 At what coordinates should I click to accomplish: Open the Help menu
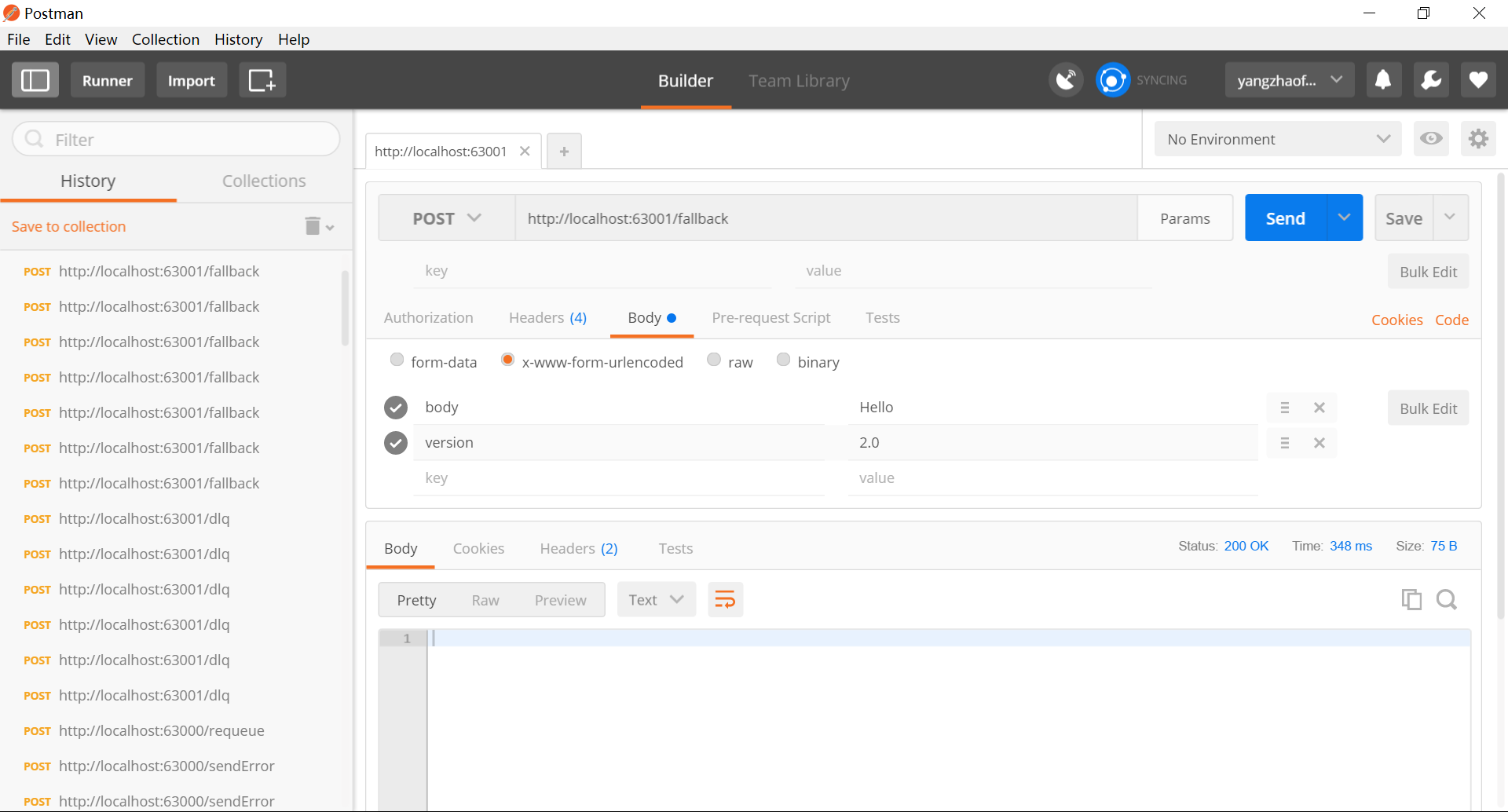click(x=294, y=39)
